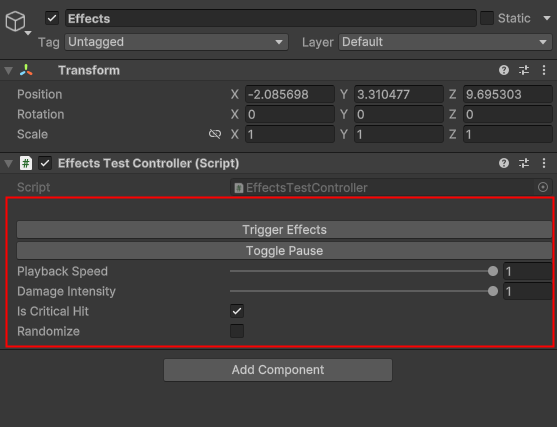Open the Layer dropdown showing Default

pos(445,42)
